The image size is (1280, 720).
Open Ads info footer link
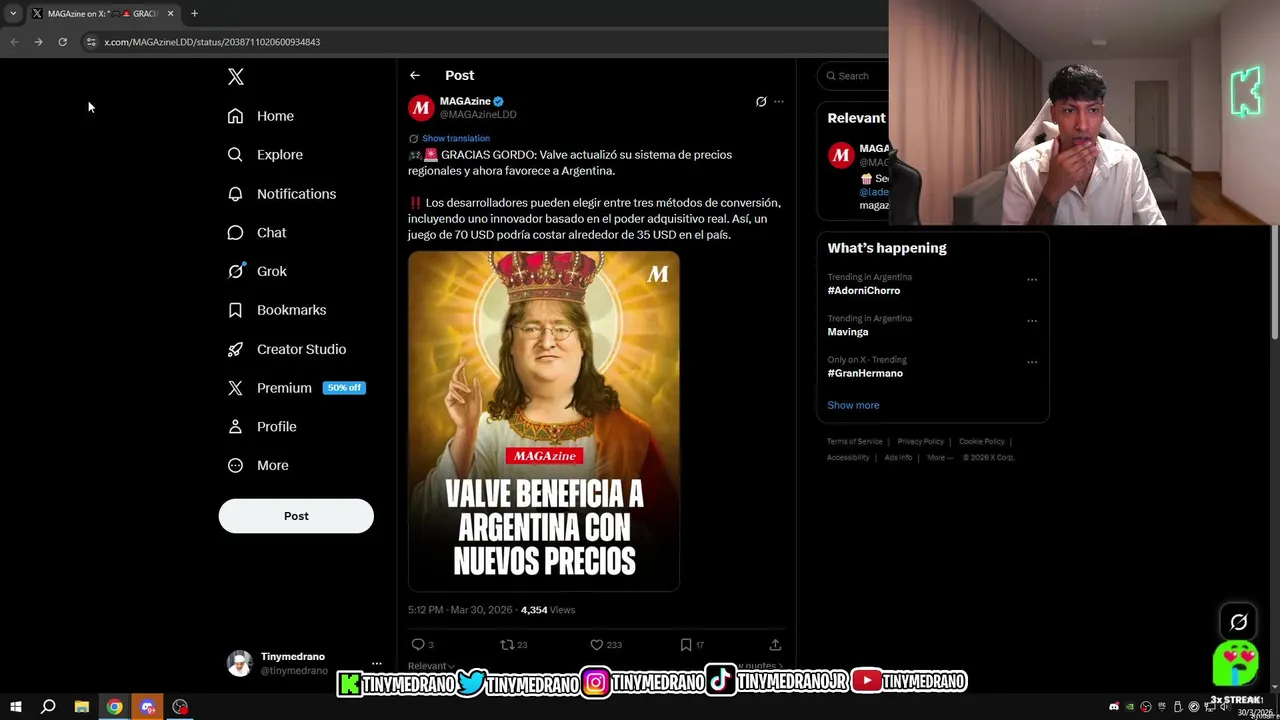(x=898, y=457)
